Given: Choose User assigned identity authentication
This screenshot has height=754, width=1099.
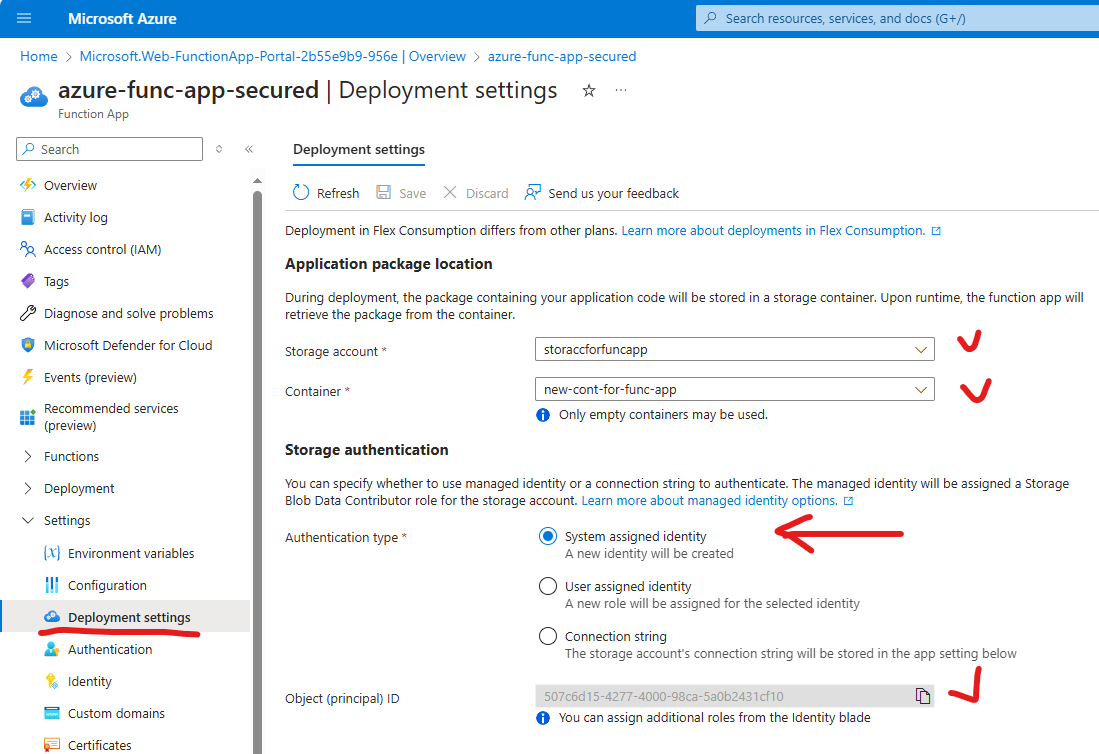Looking at the screenshot, I should pos(547,586).
